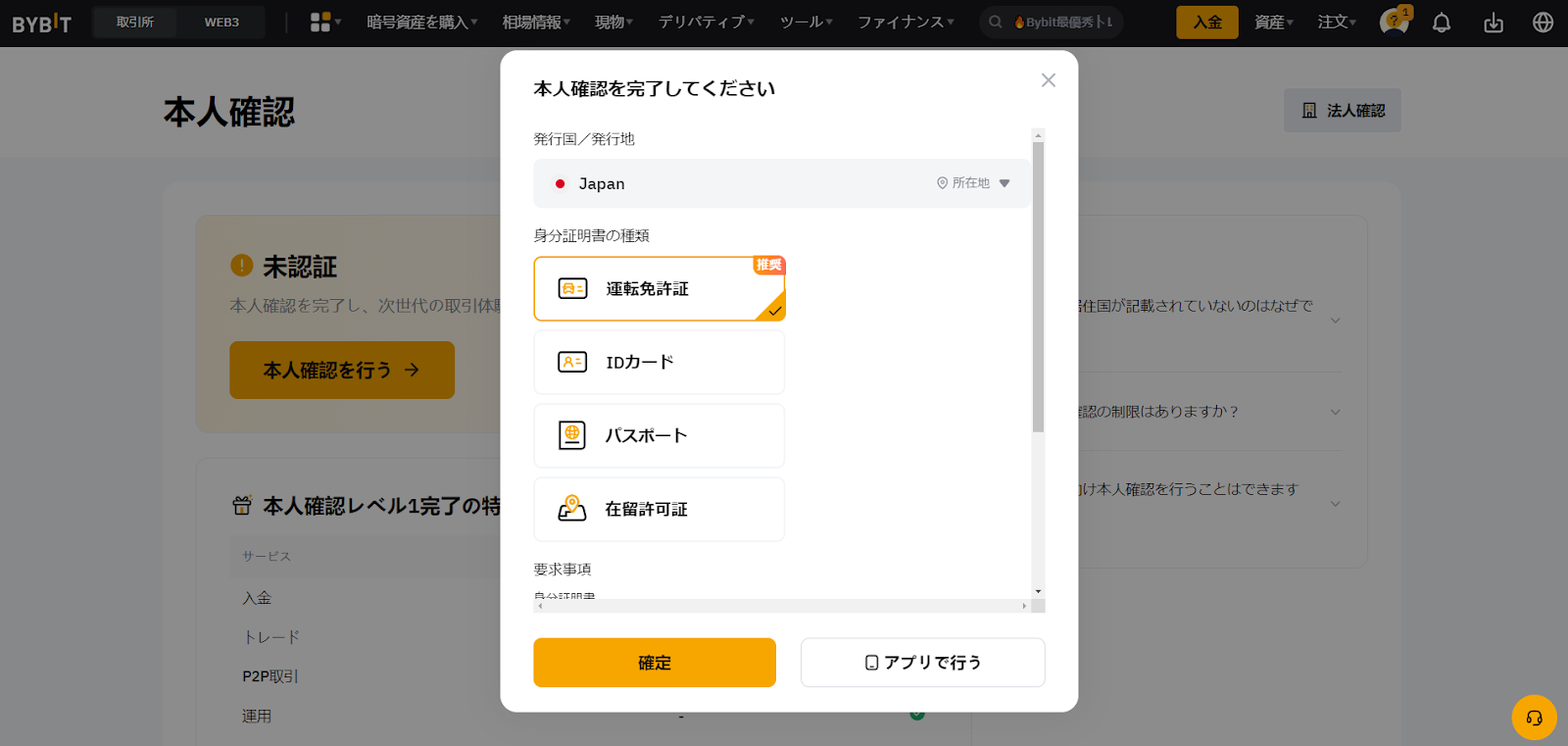Close the identity verification dialog
Viewport: 1568px width, 746px height.
click(1049, 80)
